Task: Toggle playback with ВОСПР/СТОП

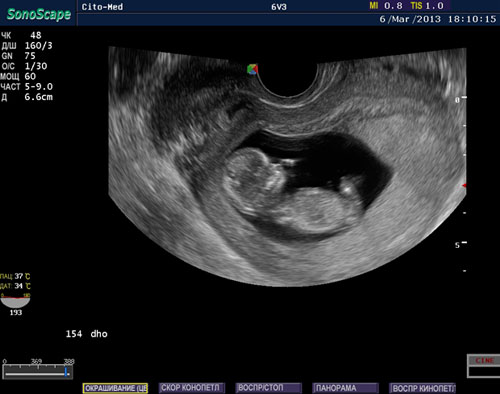Action: [268, 388]
